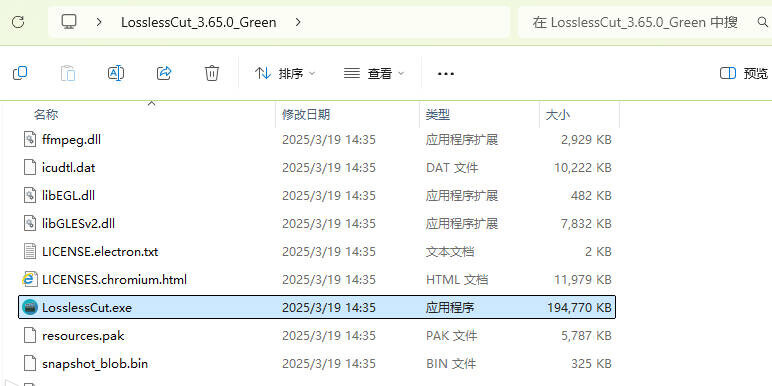
Task: Sort by the 类型 column header
Action: pos(438,115)
